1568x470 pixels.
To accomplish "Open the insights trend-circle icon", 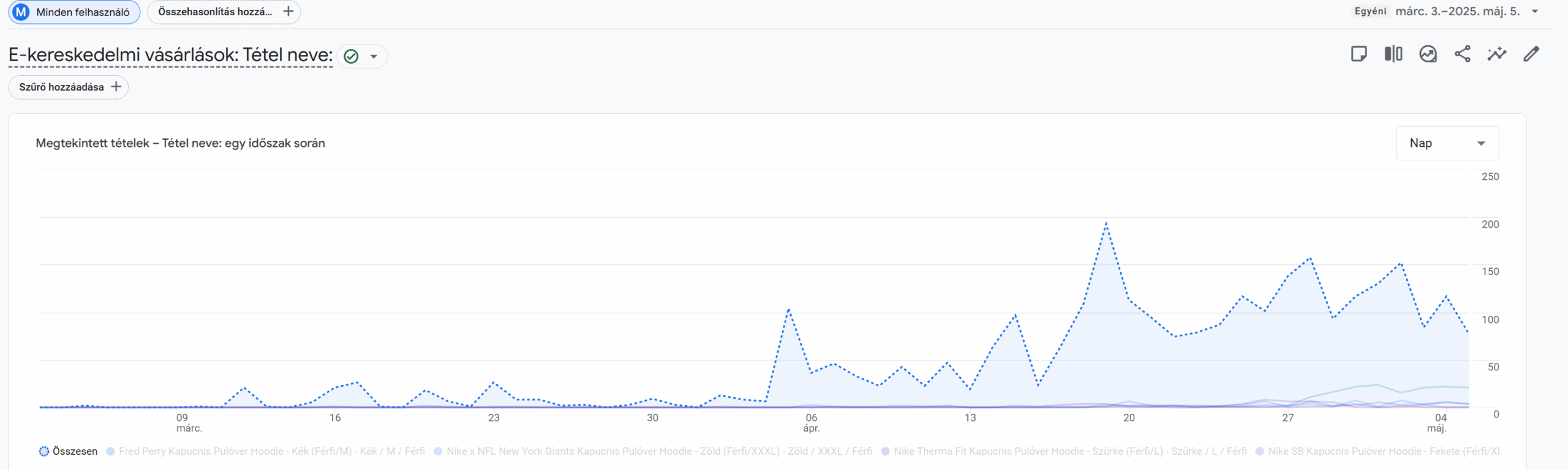I will (1428, 54).
